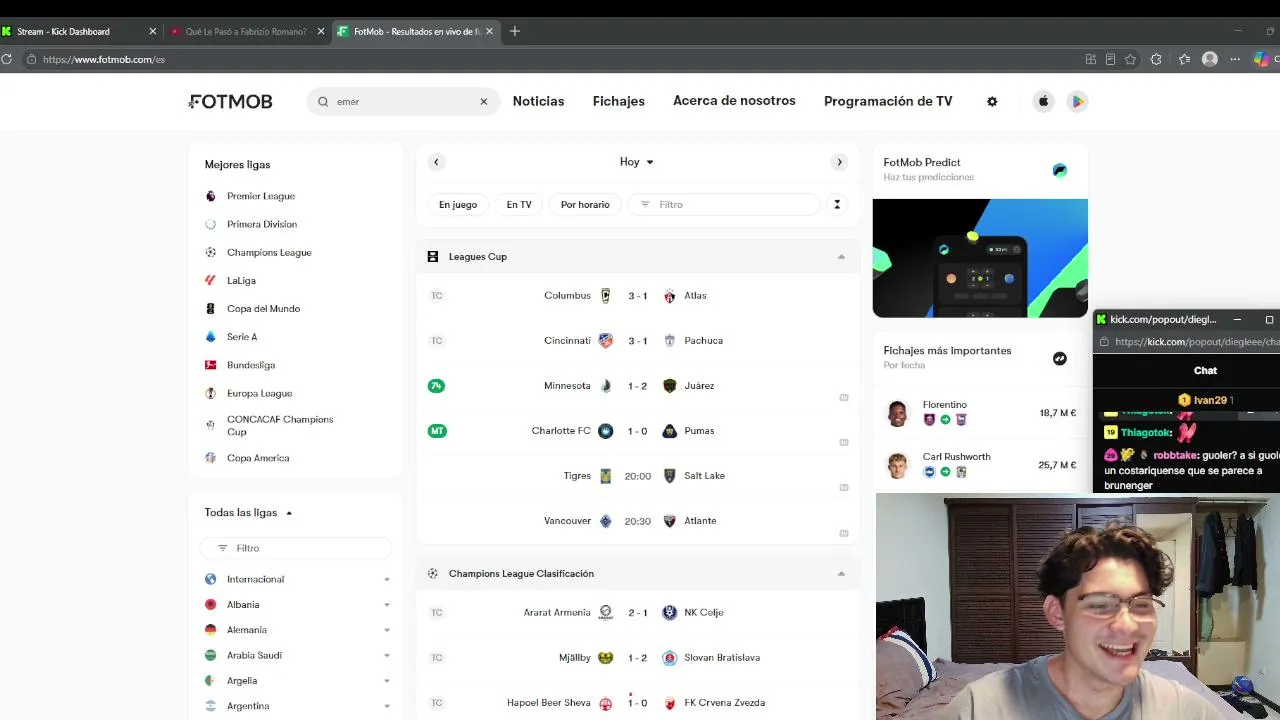Click the Bundesliga logo icon

pyautogui.click(x=210, y=365)
